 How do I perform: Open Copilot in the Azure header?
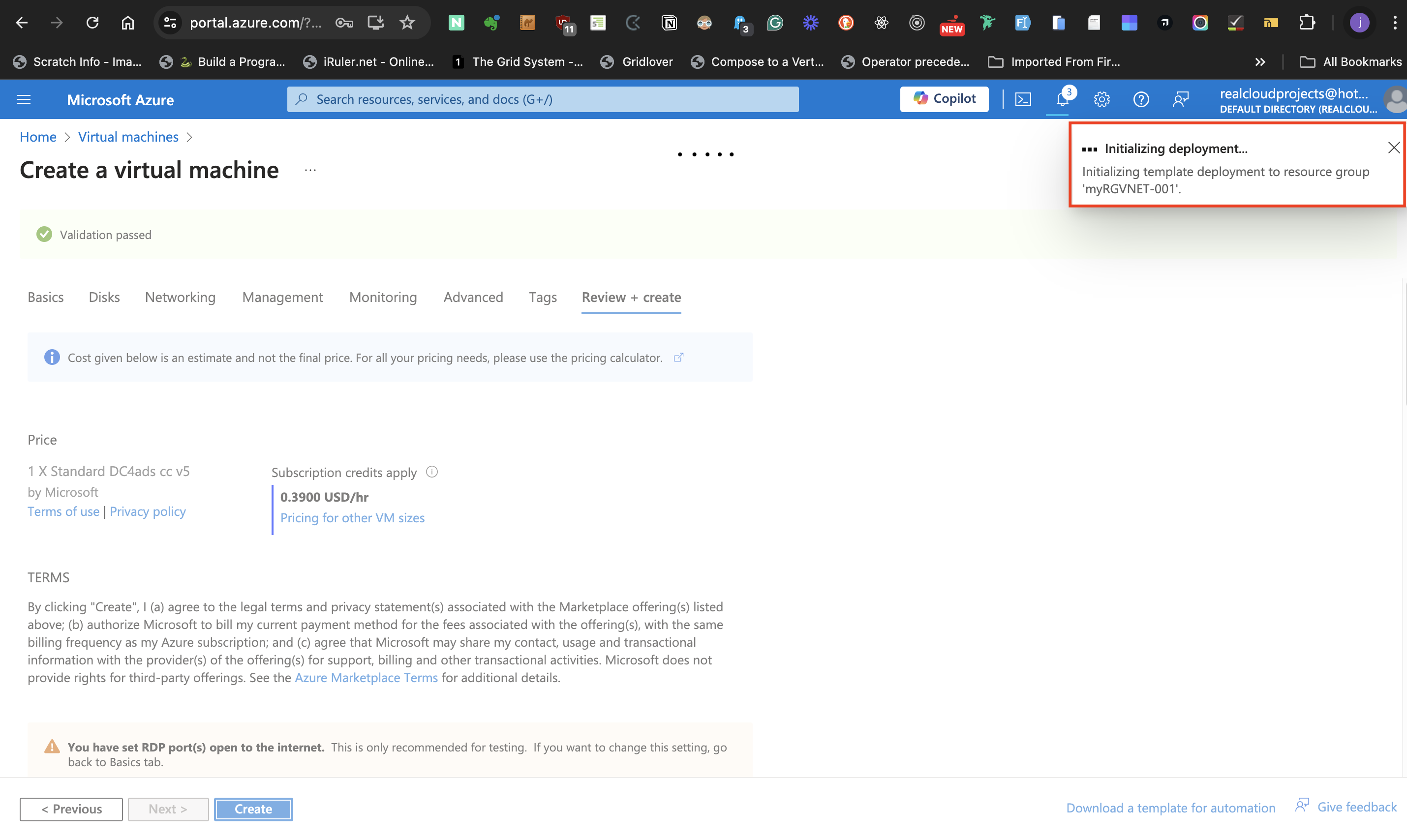coord(944,99)
